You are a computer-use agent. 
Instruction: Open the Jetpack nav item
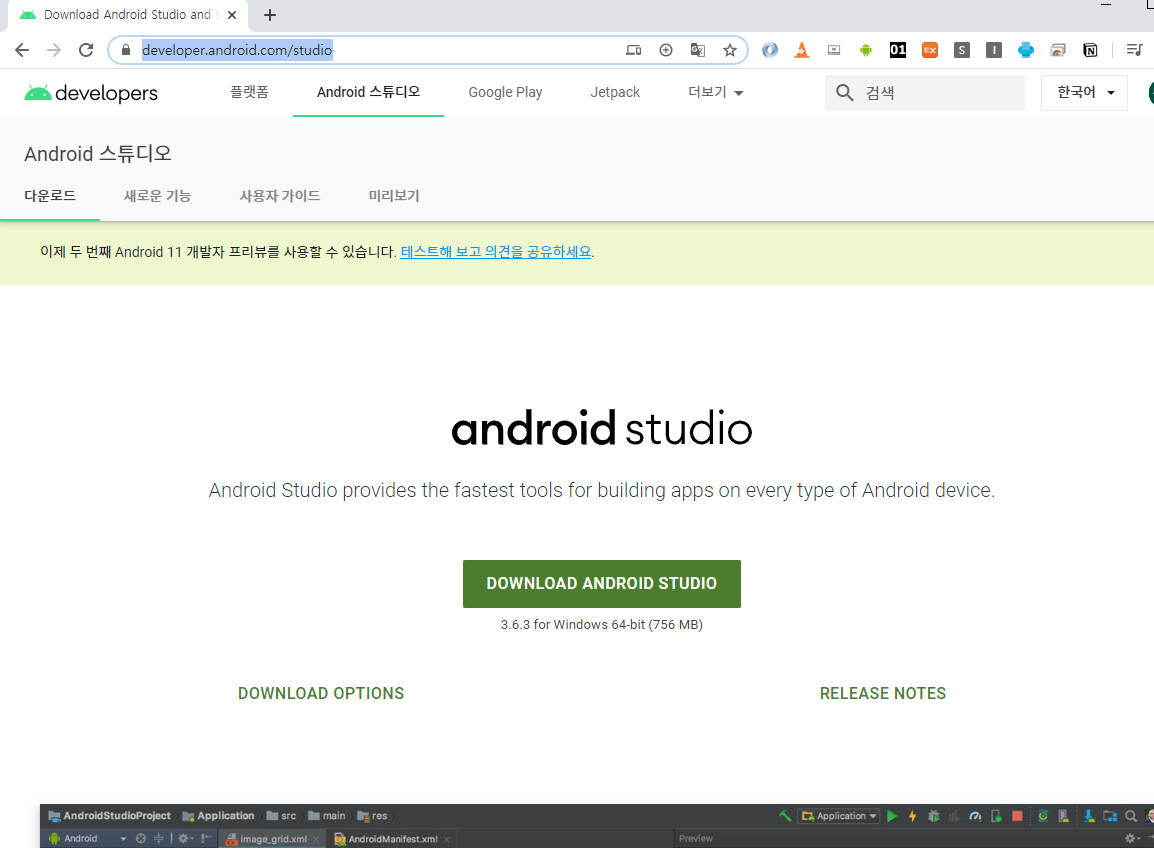pos(615,92)
